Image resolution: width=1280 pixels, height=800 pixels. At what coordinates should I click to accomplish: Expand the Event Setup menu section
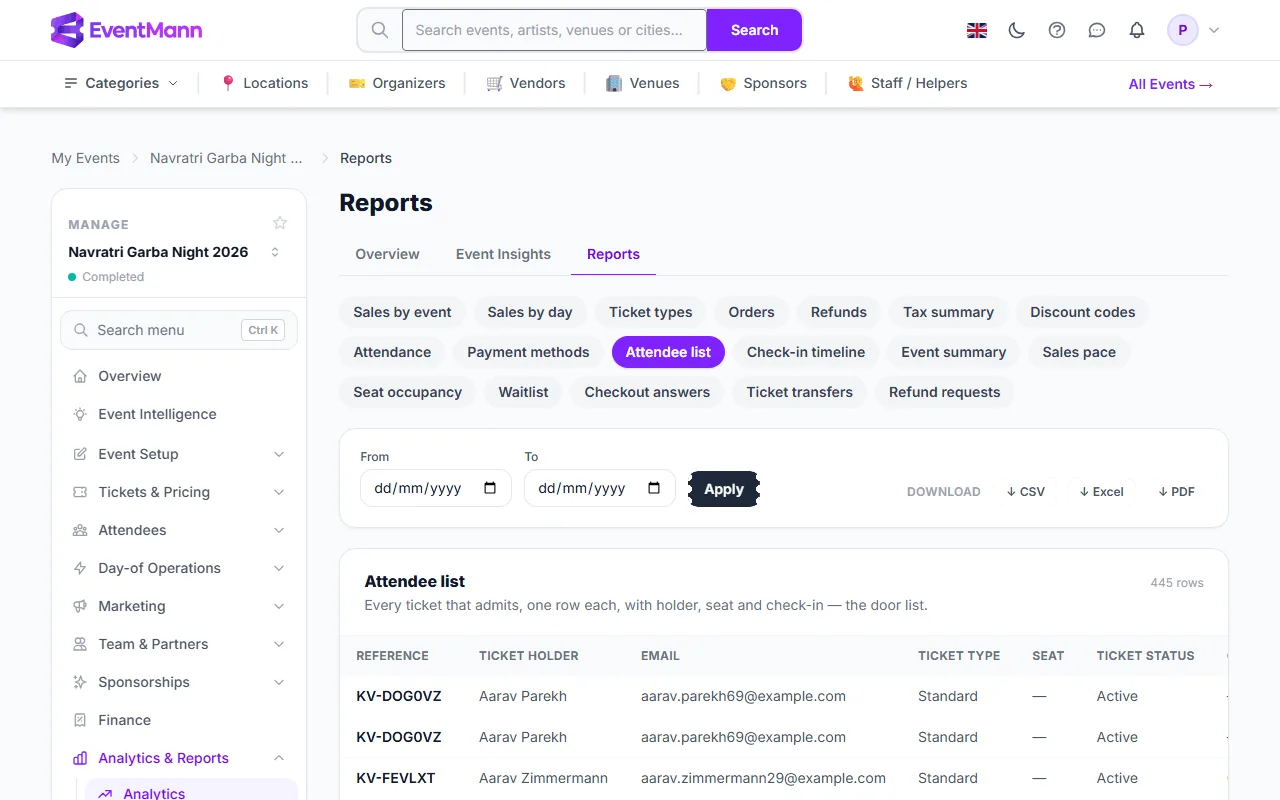(179, 454)
